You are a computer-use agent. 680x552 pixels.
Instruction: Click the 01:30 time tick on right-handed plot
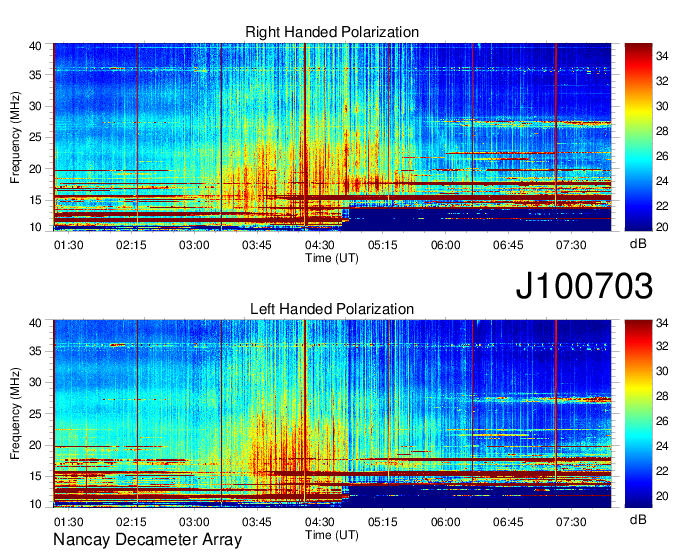pos(69,245)
